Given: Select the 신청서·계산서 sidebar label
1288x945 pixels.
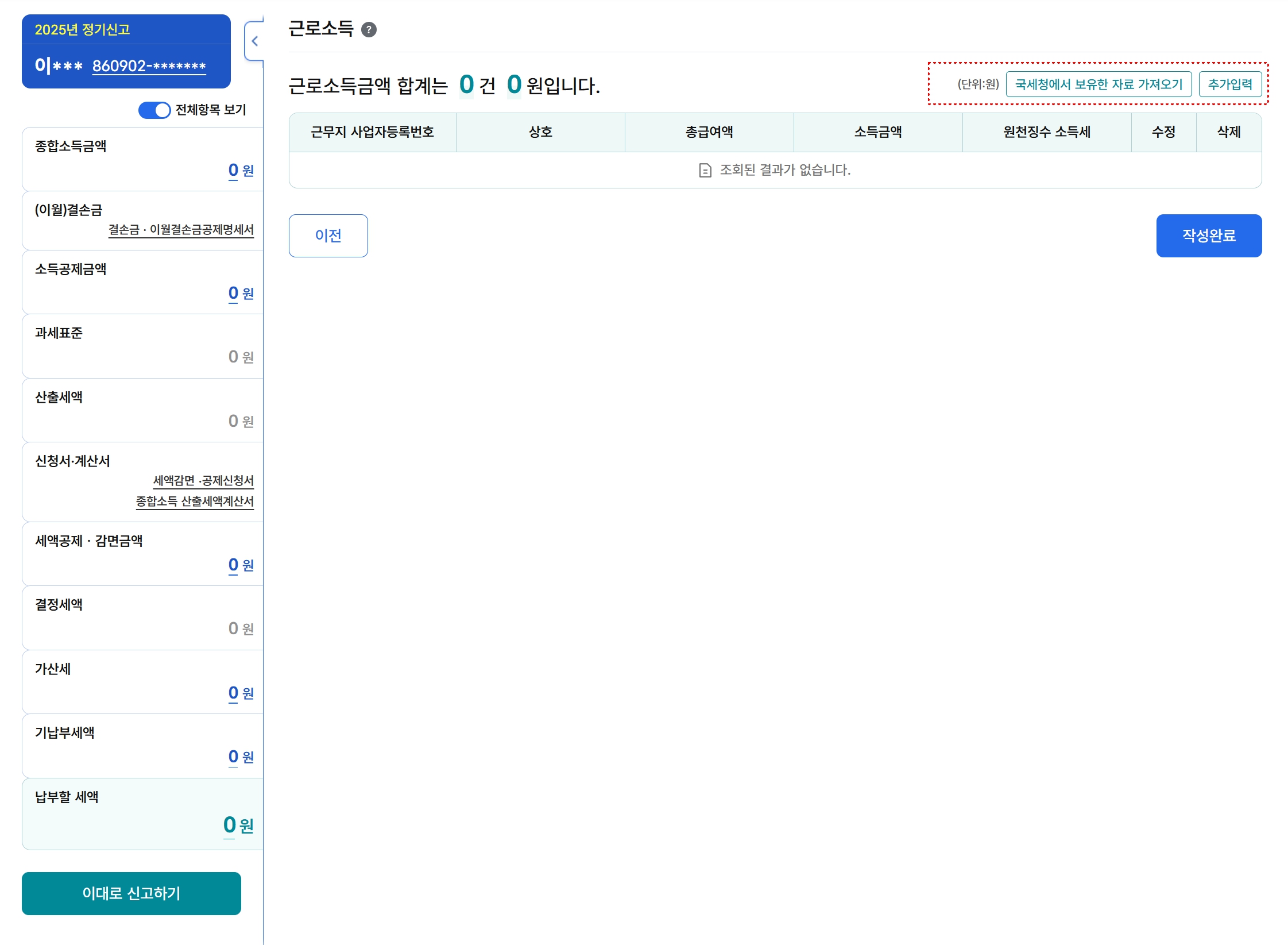Looking at the screenshot, I should 72,461.
